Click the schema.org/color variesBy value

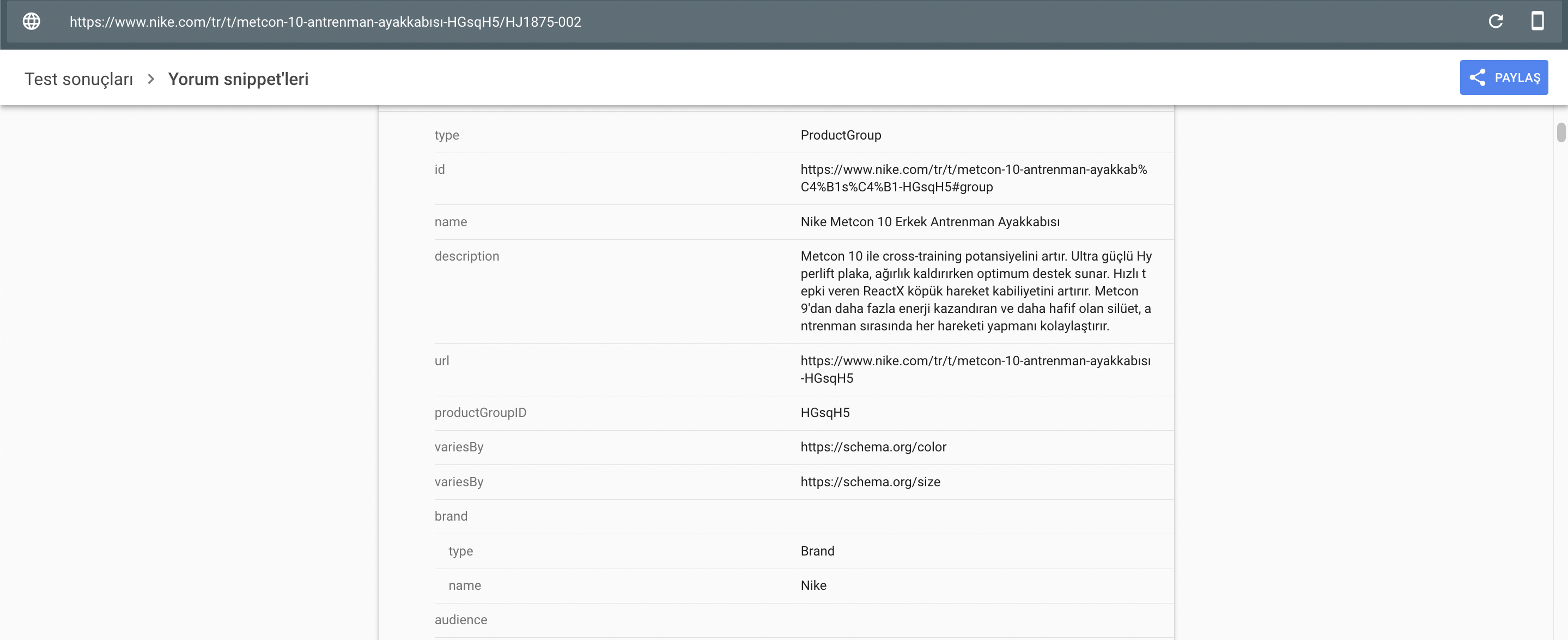point(873,447)
